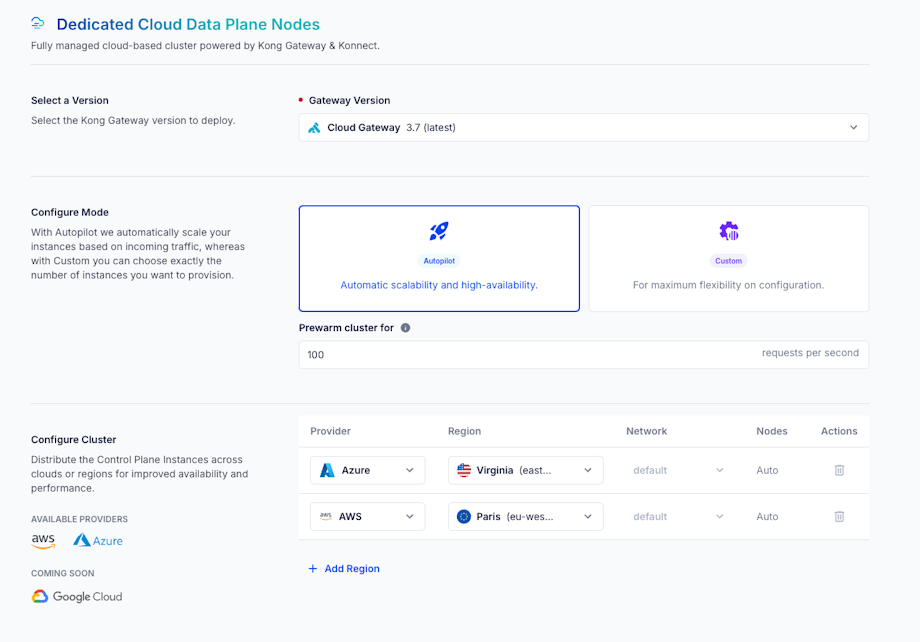Delete the AWS Paris region row
The width and height of the screenshot is (920, 642).
pos(838,516)
